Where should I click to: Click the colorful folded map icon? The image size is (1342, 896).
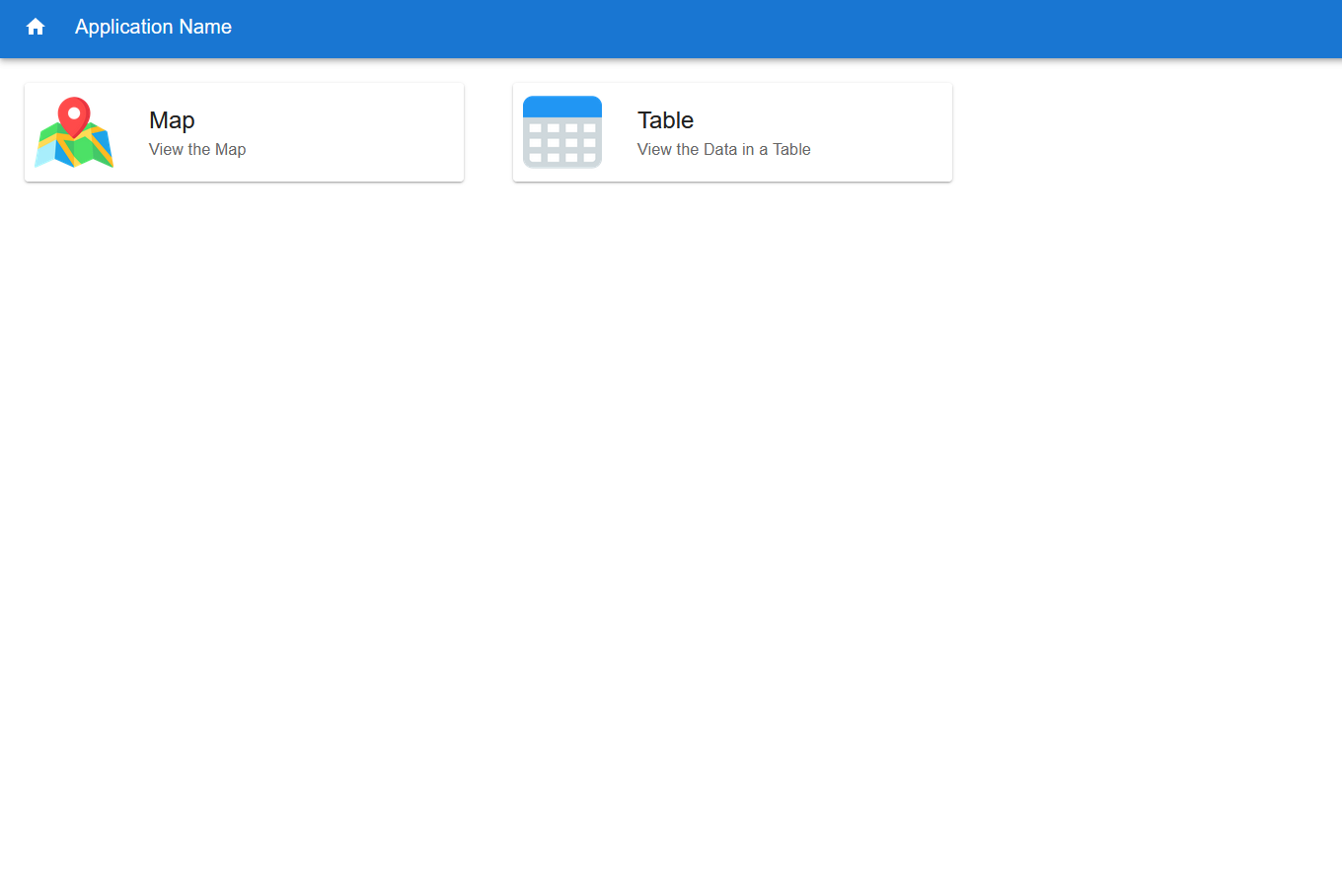(x=74, y=132)
